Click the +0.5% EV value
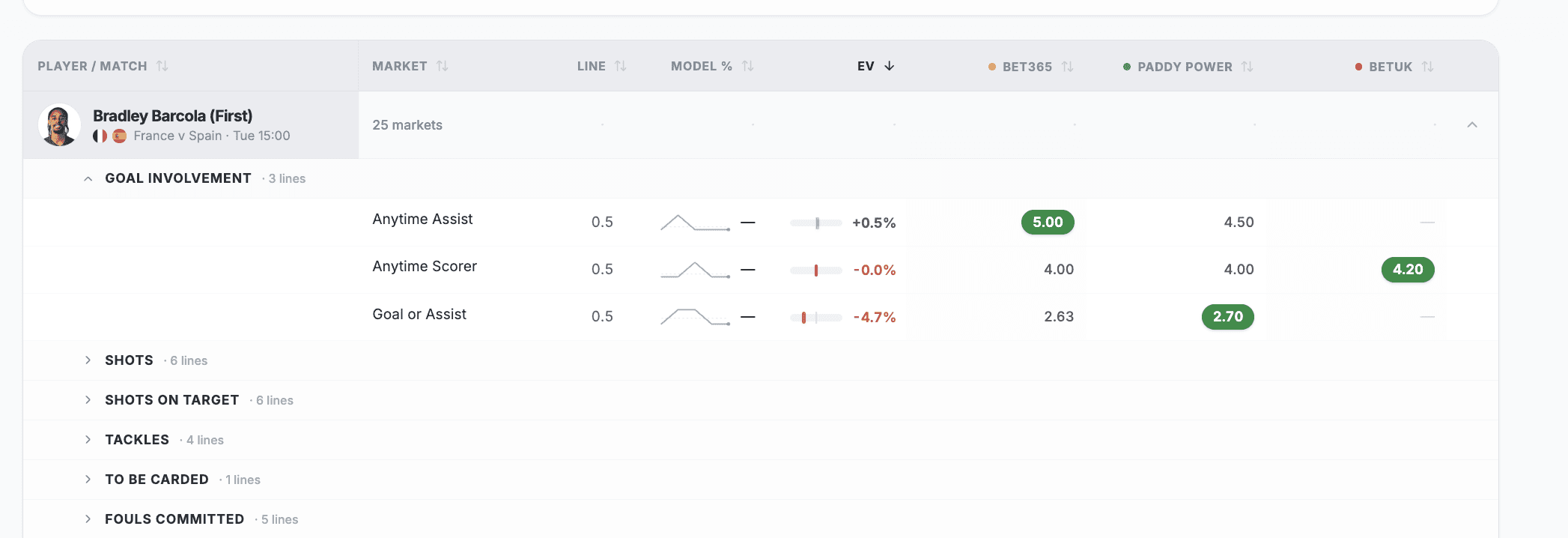This screenshot has height=538, width=1568. tap(874, 223)
